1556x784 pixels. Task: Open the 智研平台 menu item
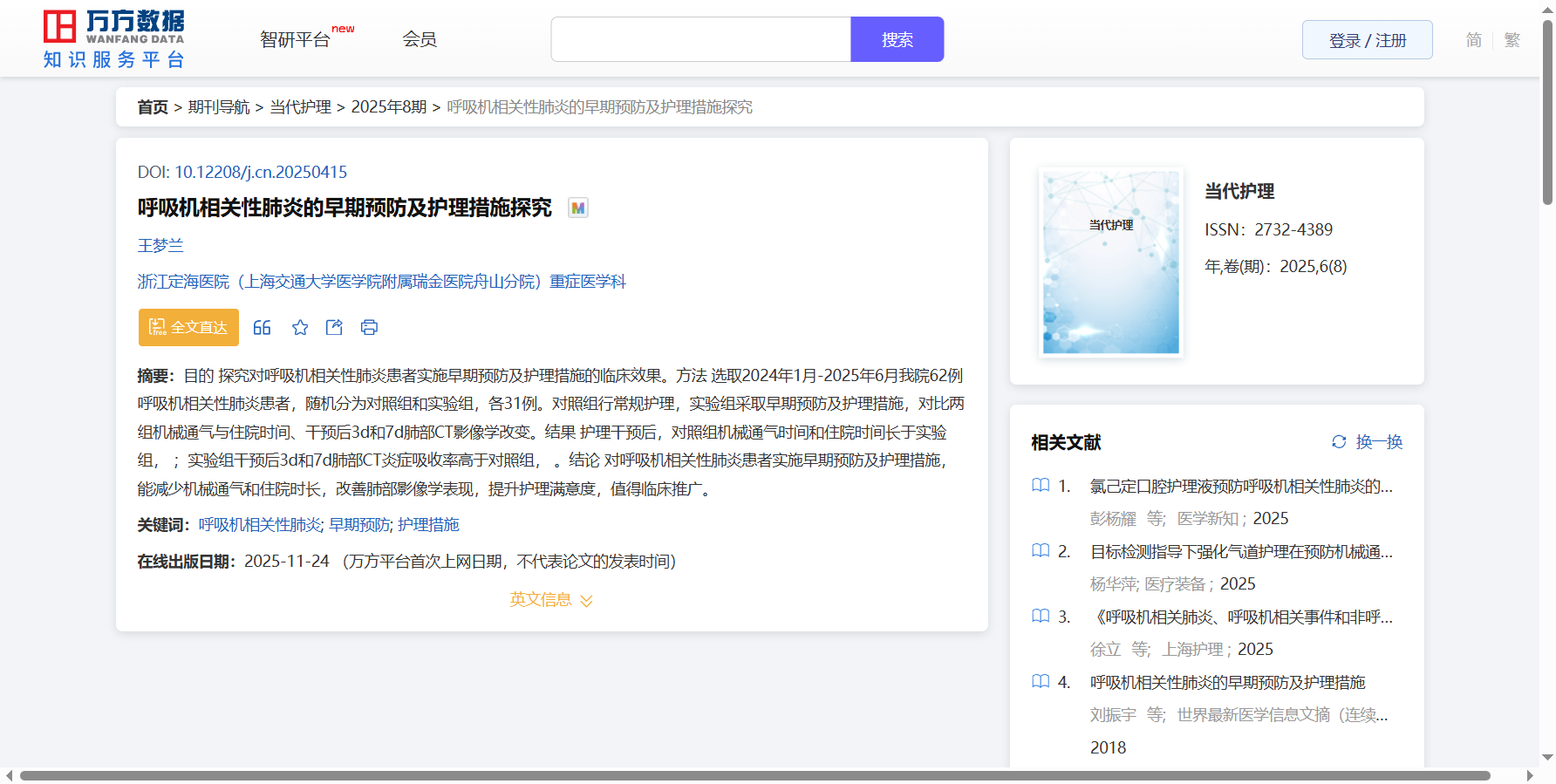(296, 39)
